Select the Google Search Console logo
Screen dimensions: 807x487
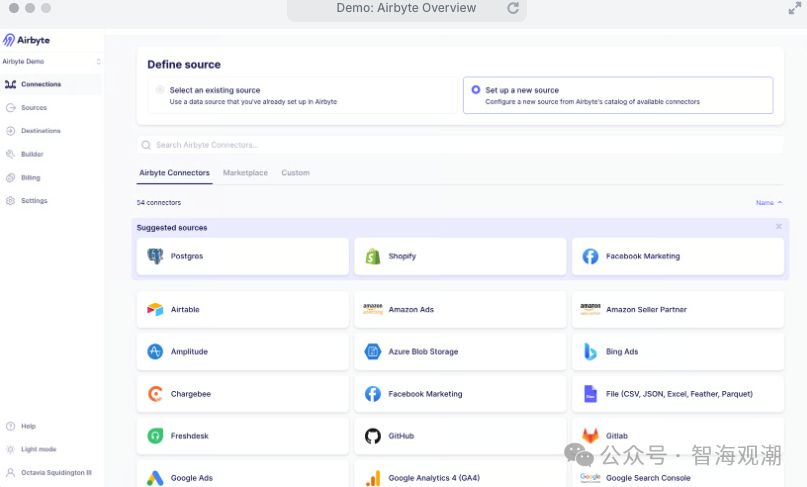pos(590,478)
